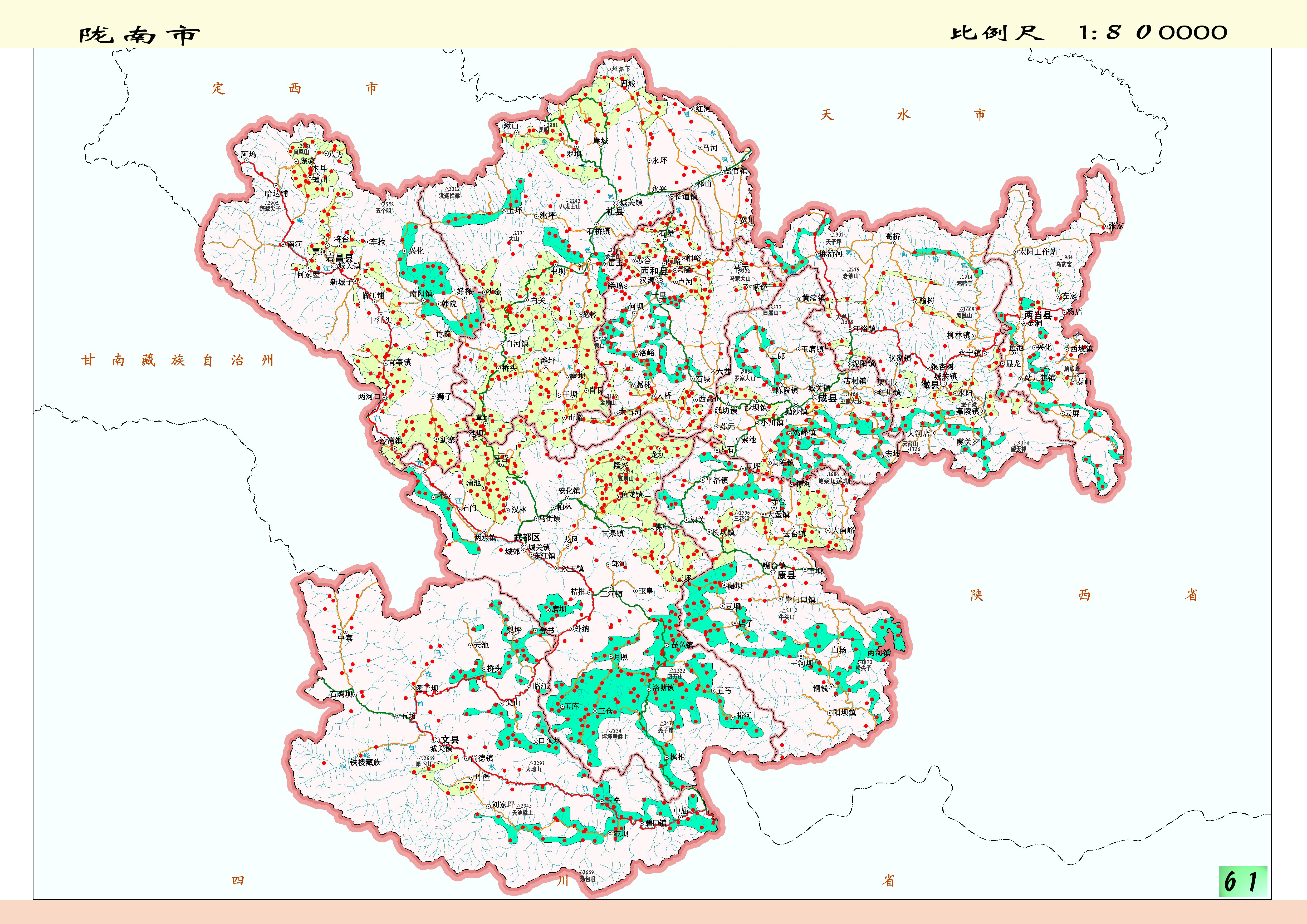Click the 嘉陵镇 town label

968,411
